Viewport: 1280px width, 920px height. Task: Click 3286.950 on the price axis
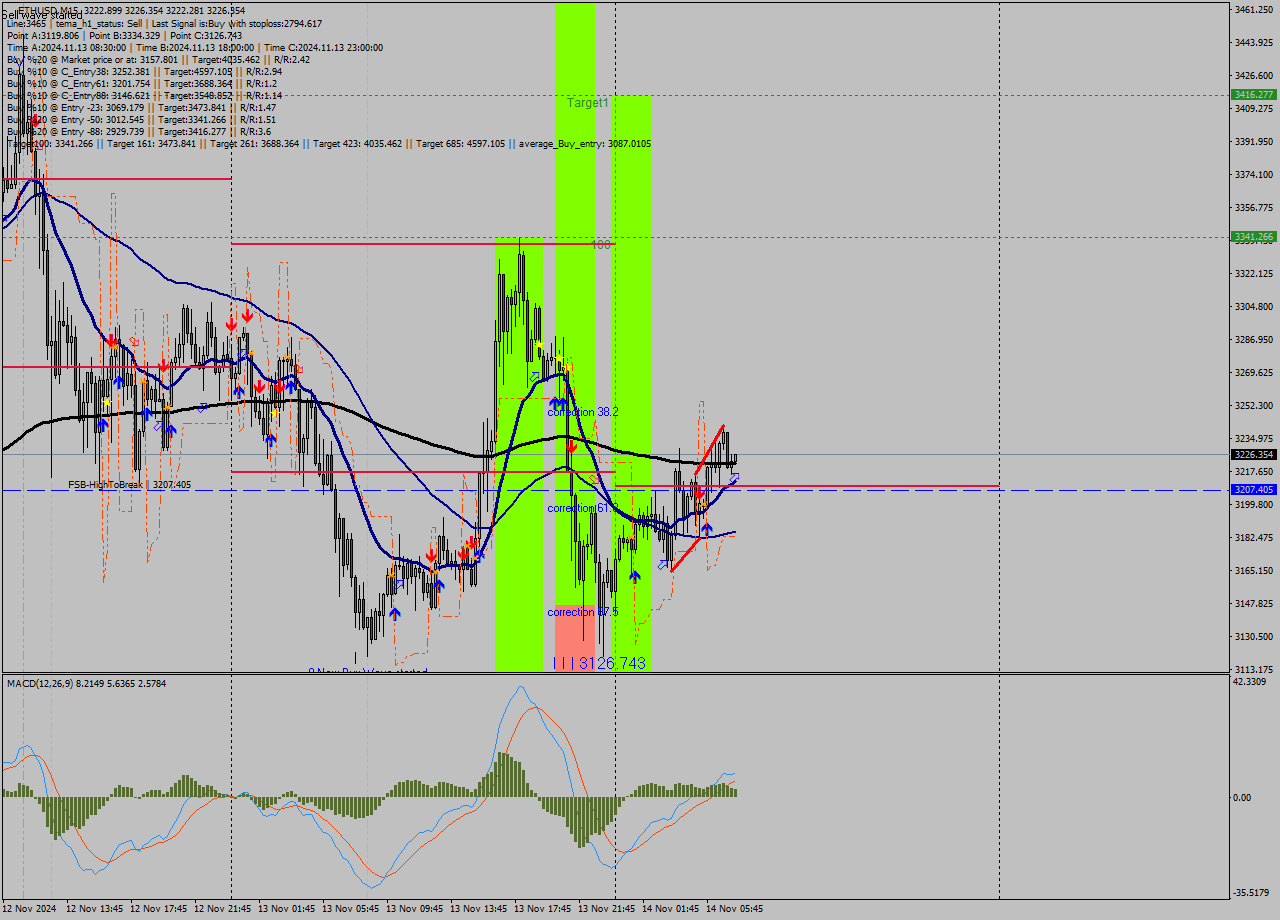point(1253,339)
